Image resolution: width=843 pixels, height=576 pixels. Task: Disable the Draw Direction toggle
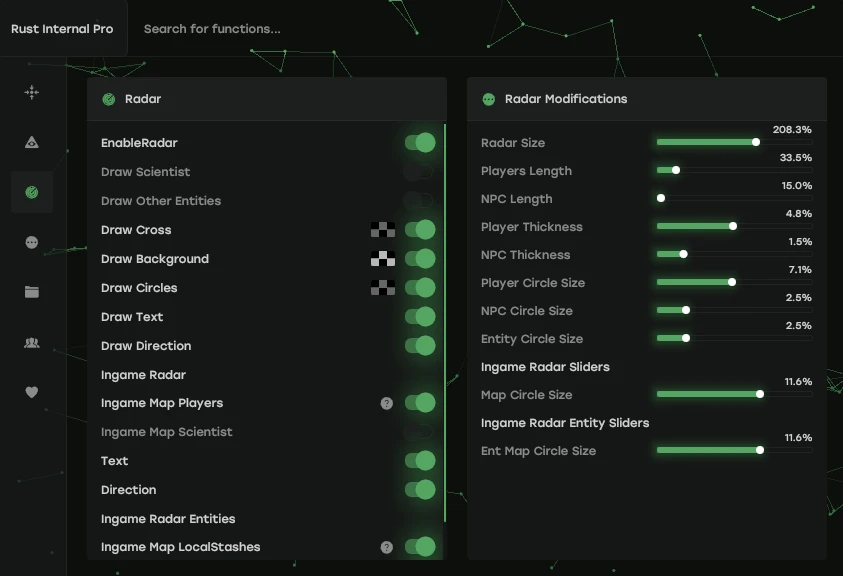coord(420,346)
